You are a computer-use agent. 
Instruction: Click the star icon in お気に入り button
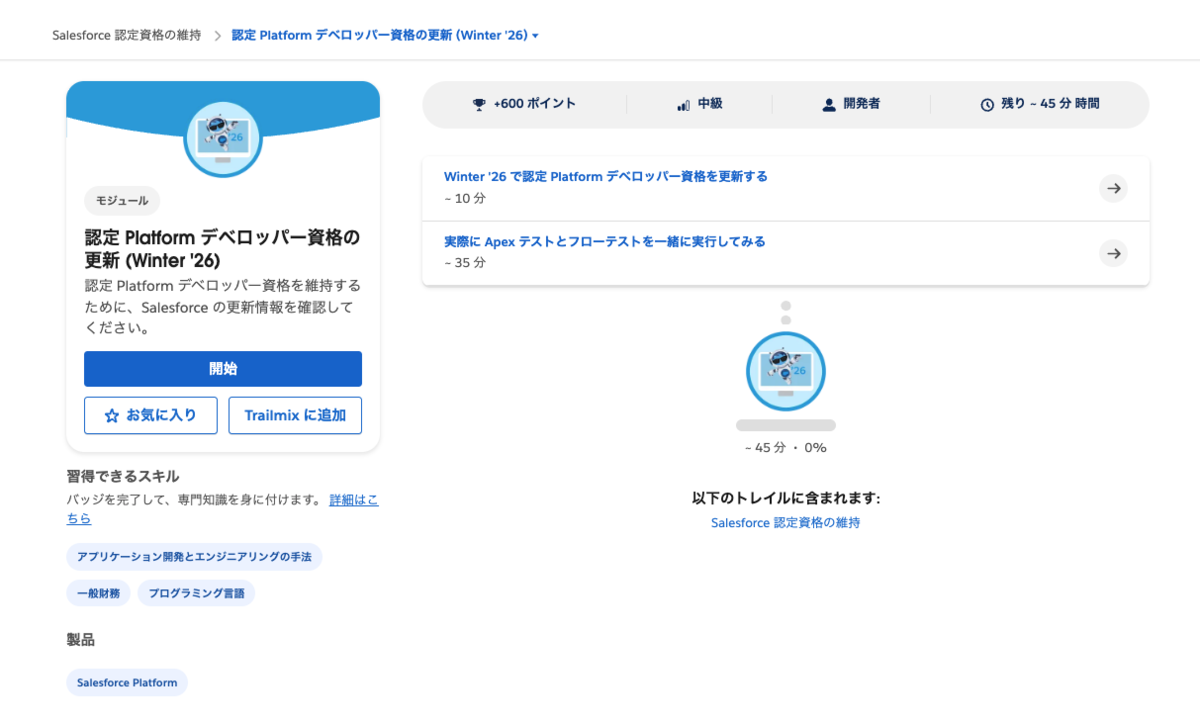click(112, 415)
